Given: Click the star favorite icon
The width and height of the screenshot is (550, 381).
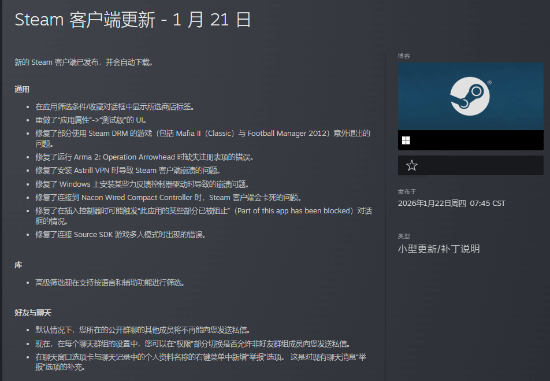Looking at the screenshot, I should click(x=411, y=165).
